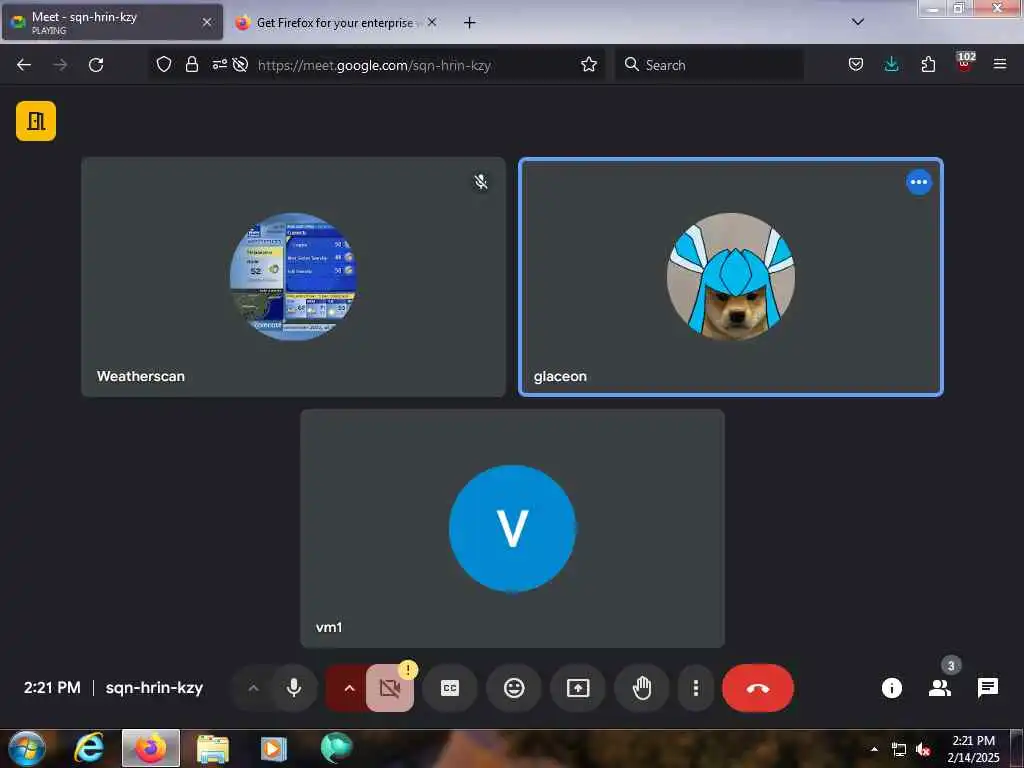
Task: Open the Windows Start orb
Action: coord(26,749)
